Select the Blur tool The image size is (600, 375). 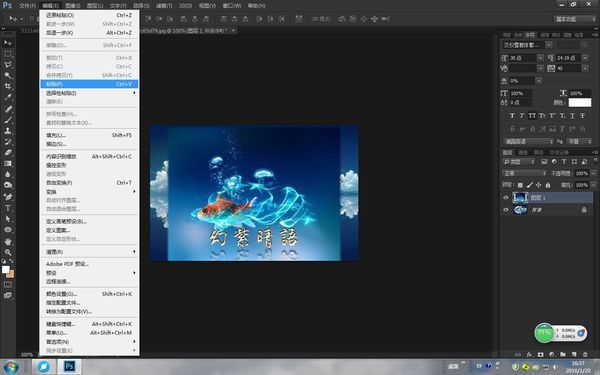(x=8, y=174)
